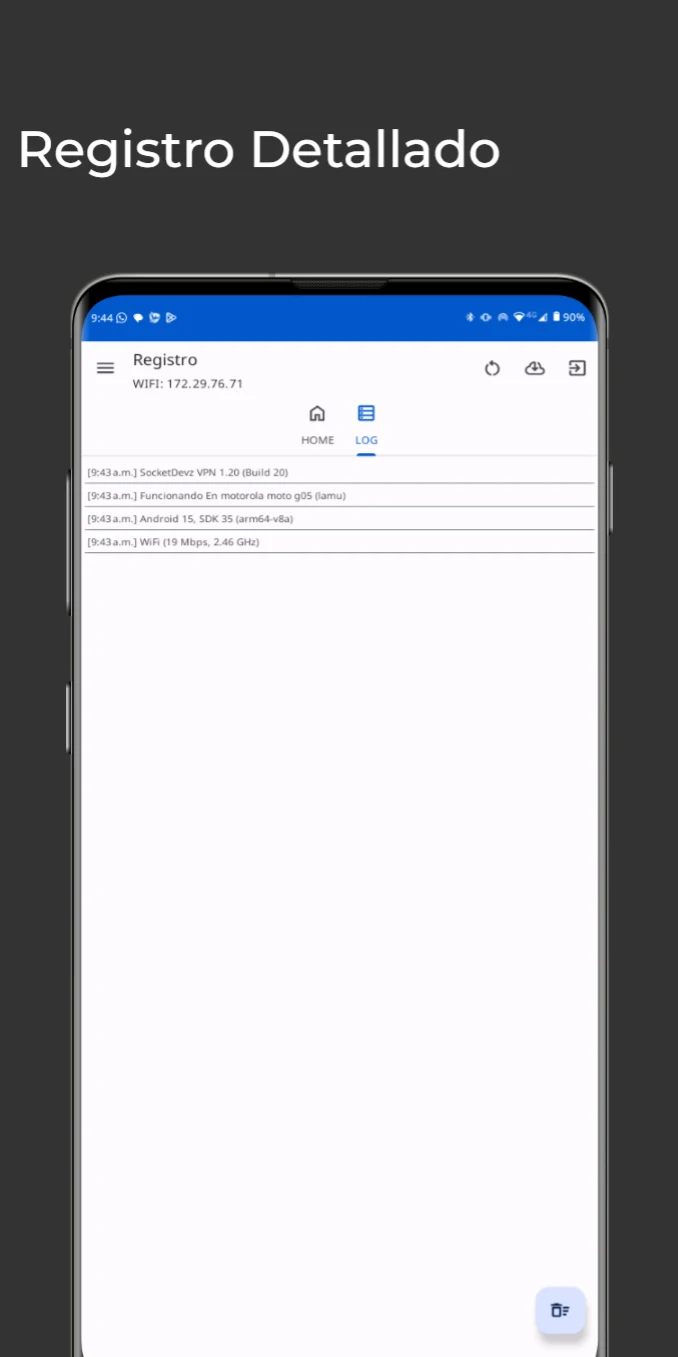
Task: Select log entry WiFi (19 Mbps, 2.46 GHz)
Action: (x=340, y=541)
